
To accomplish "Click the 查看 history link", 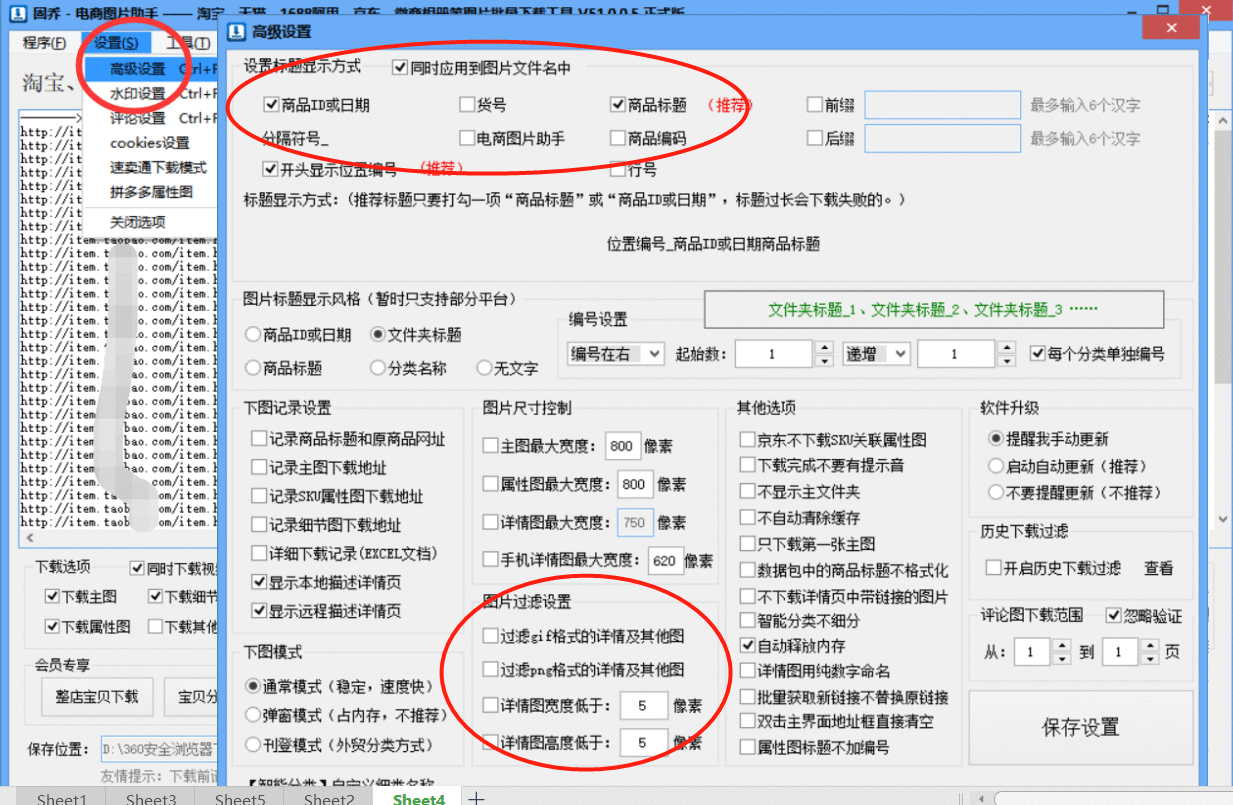I will (1159, 567).
